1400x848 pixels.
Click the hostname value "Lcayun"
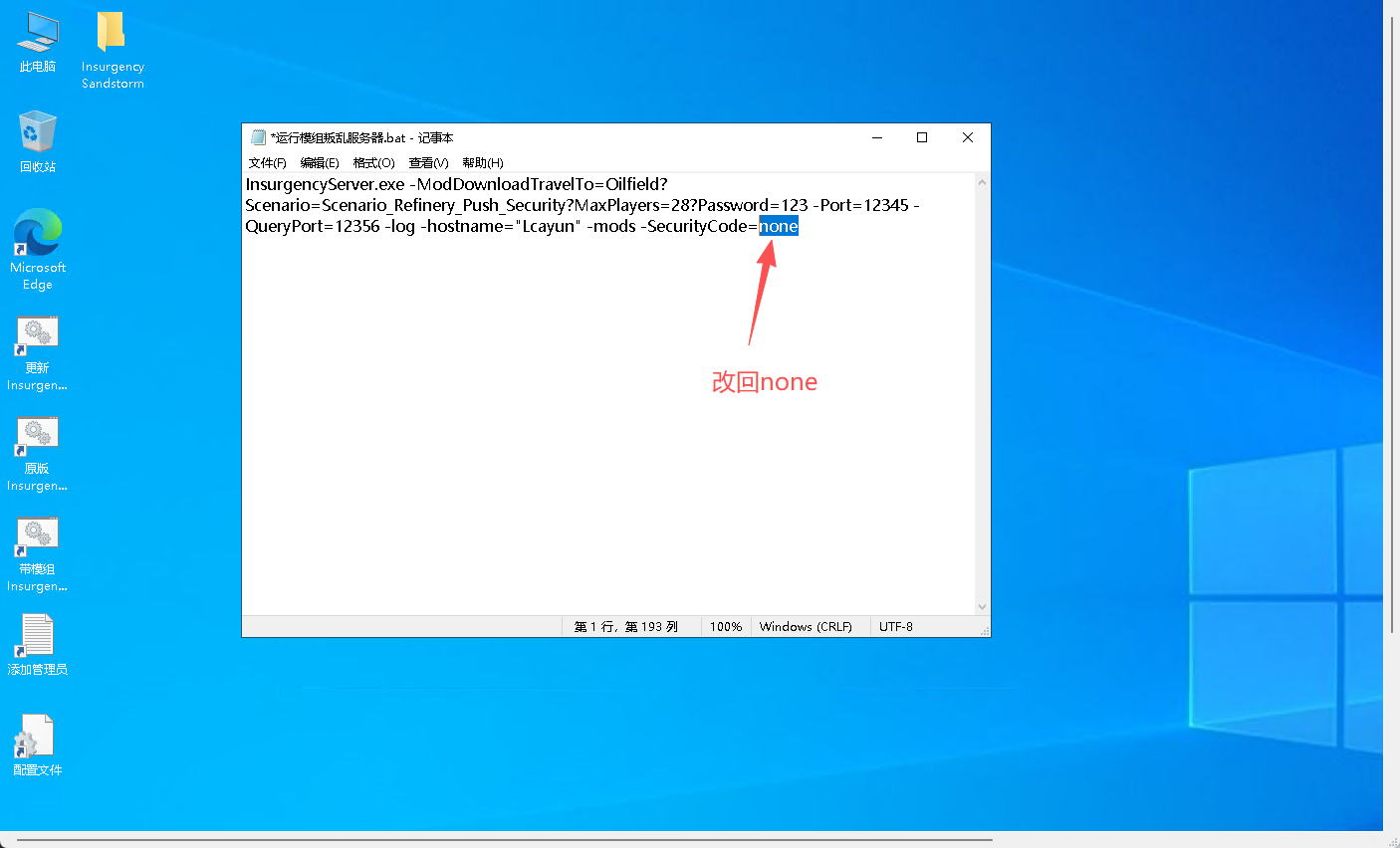tap(548, 227)
